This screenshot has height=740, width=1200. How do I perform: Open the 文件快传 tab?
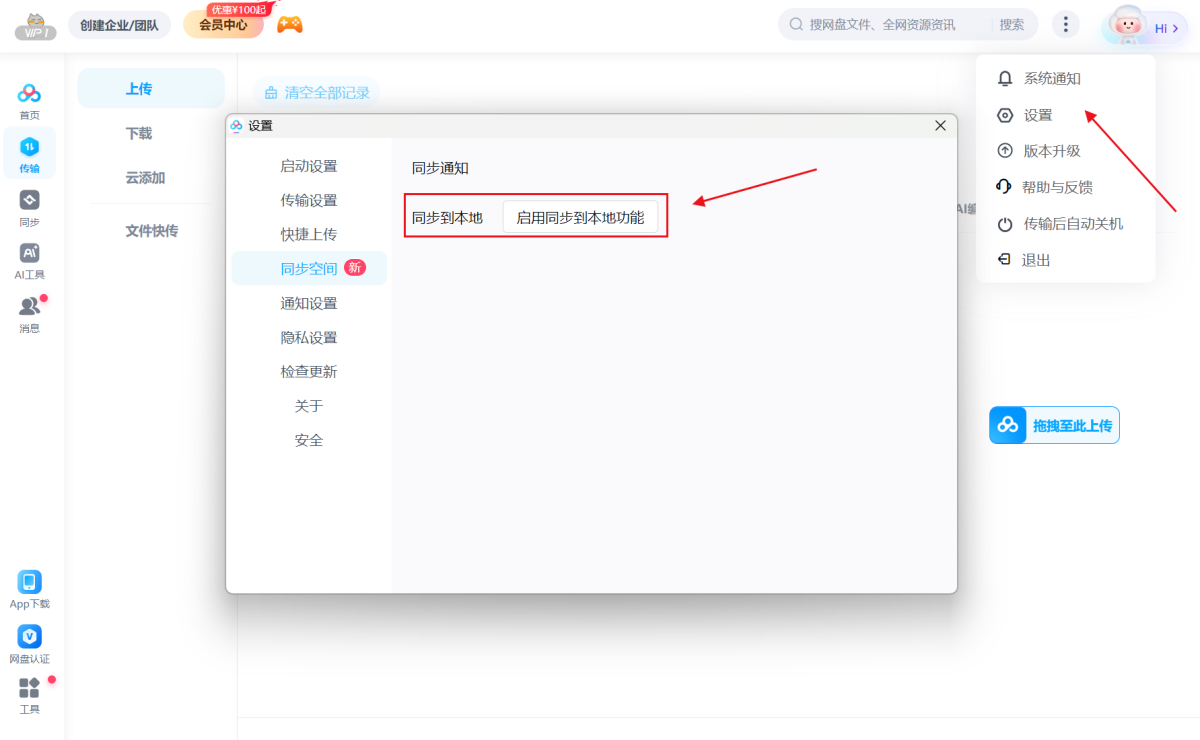[151, 231]
